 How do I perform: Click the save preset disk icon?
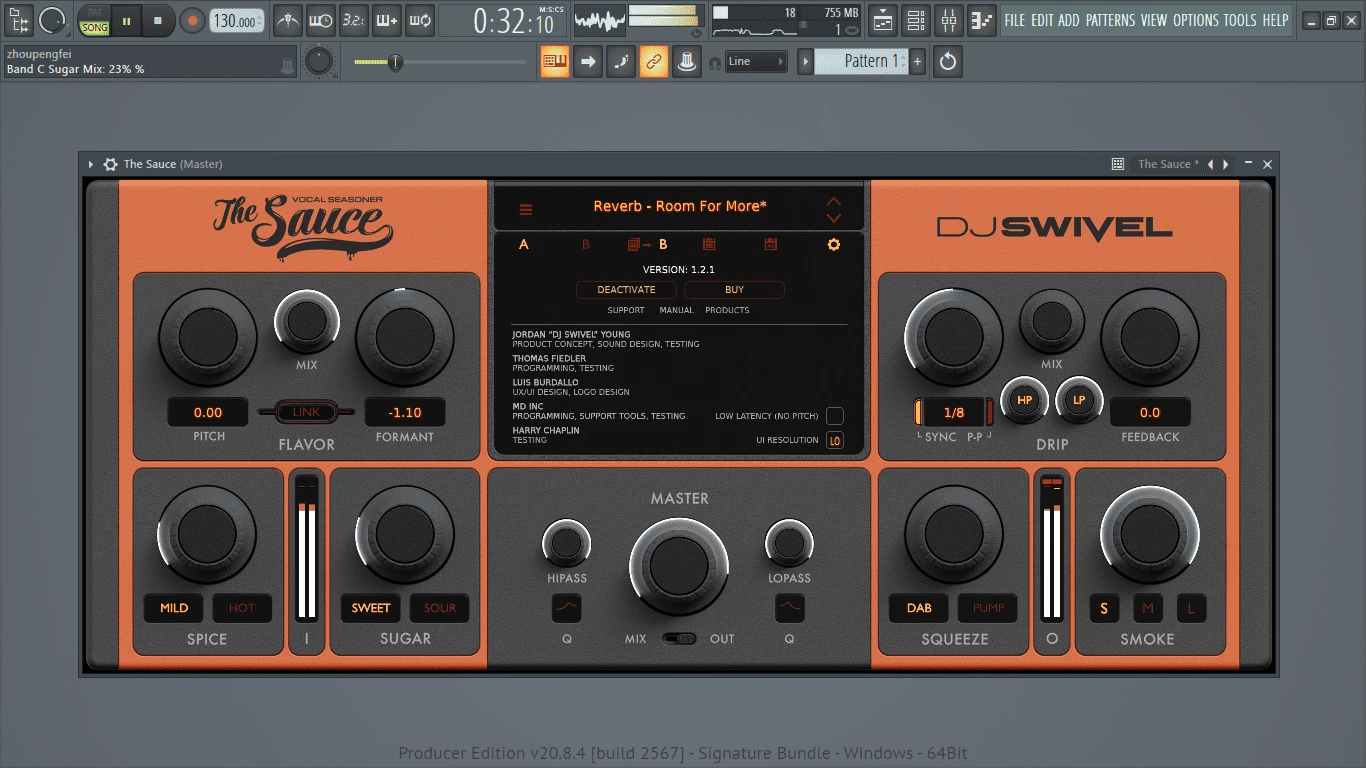709,244
